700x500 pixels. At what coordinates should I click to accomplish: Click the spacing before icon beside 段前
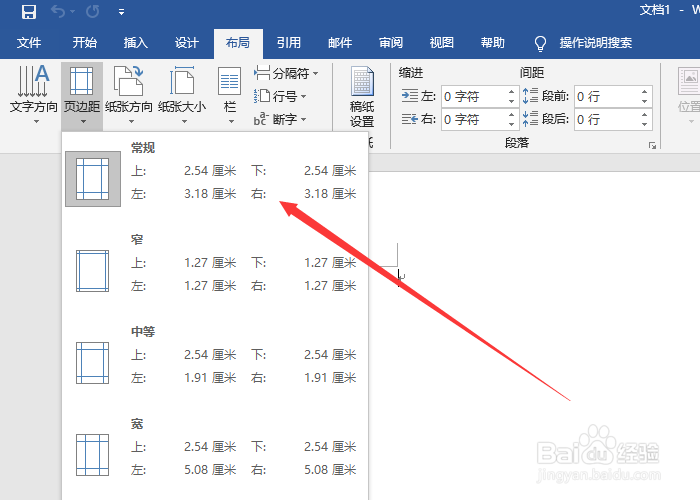pyautogui.click(x=530, y=96)
